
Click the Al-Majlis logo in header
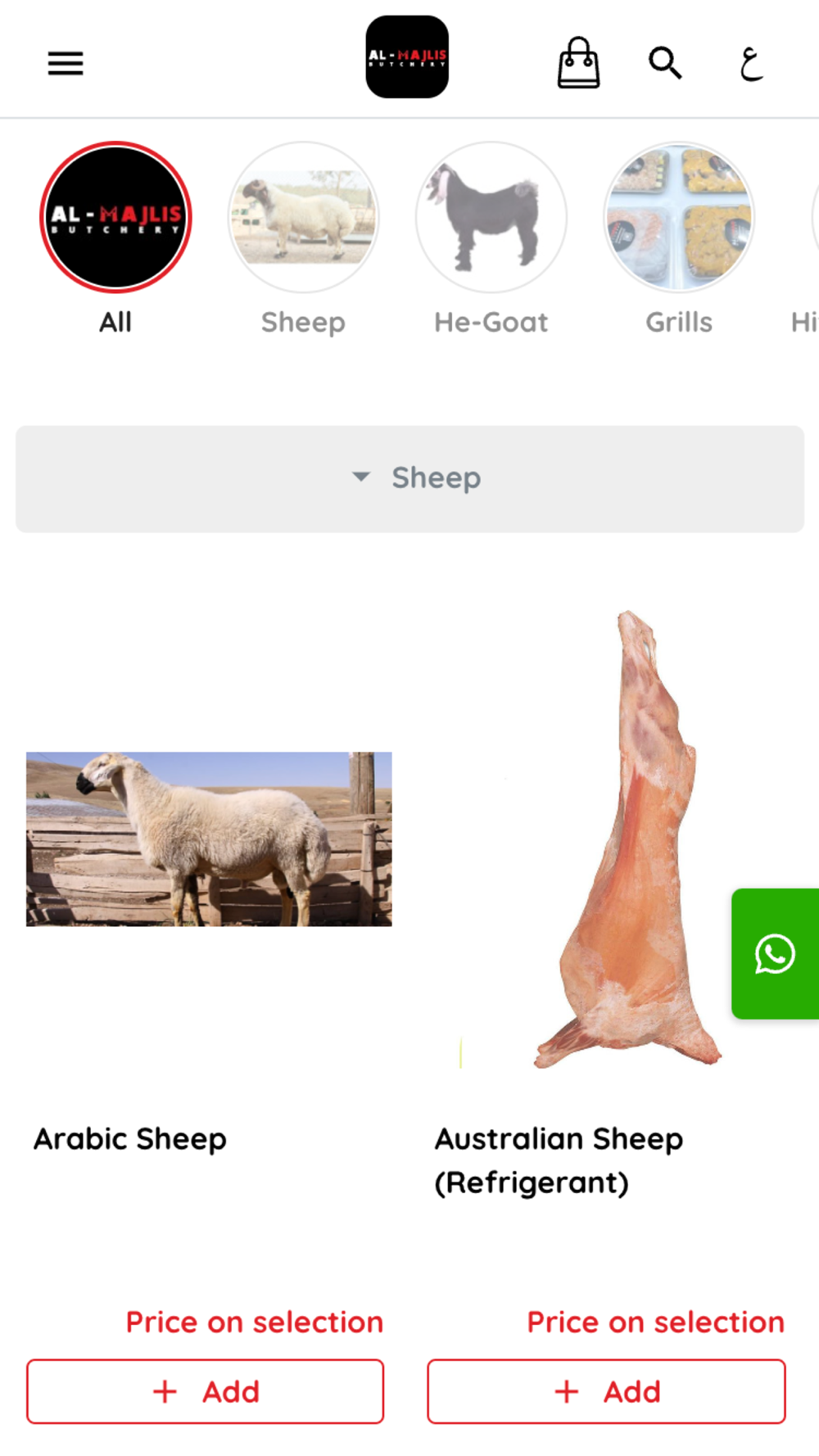(x=407, y=57)
